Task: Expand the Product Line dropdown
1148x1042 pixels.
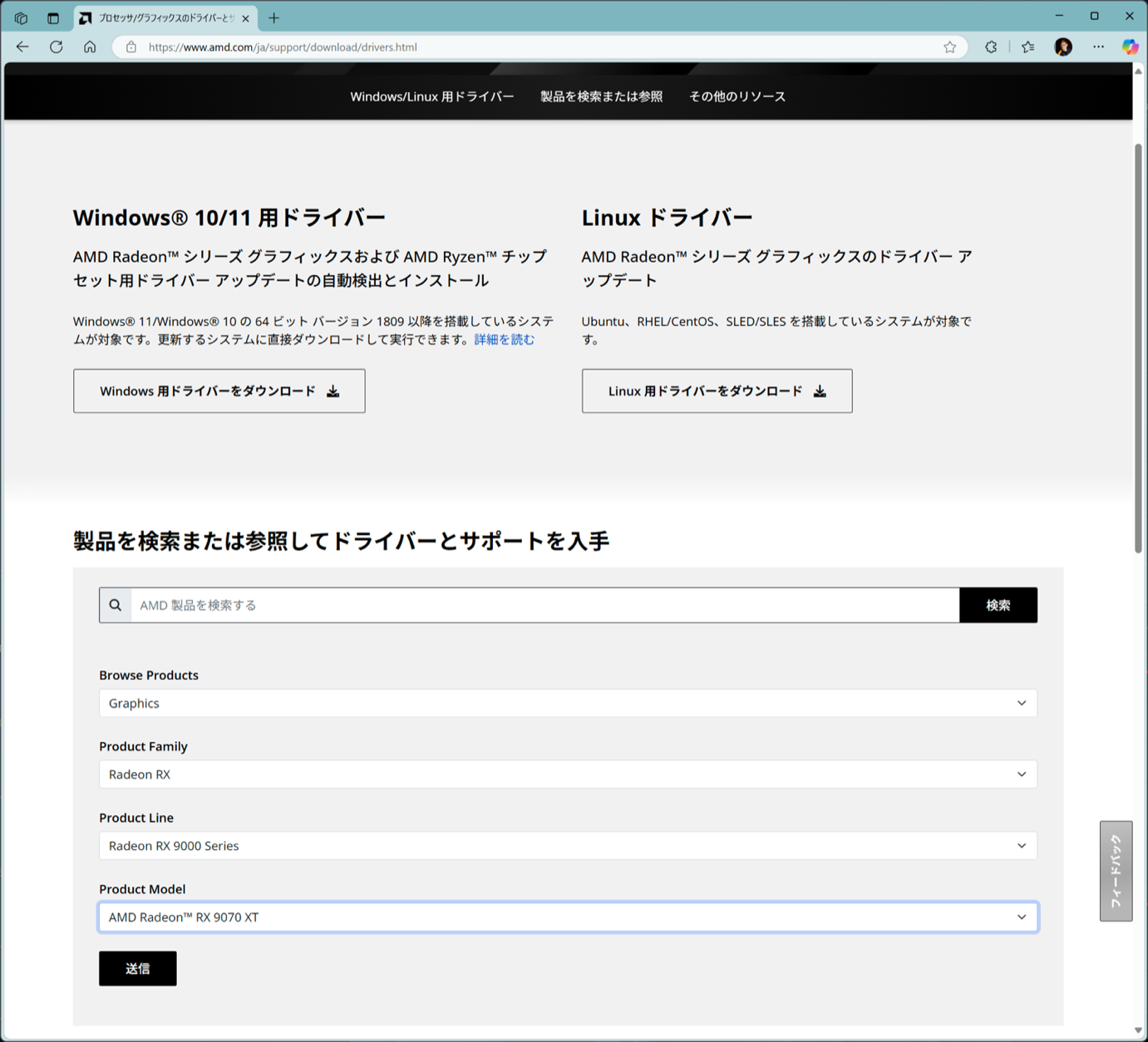Action: (x=568, y=846)
